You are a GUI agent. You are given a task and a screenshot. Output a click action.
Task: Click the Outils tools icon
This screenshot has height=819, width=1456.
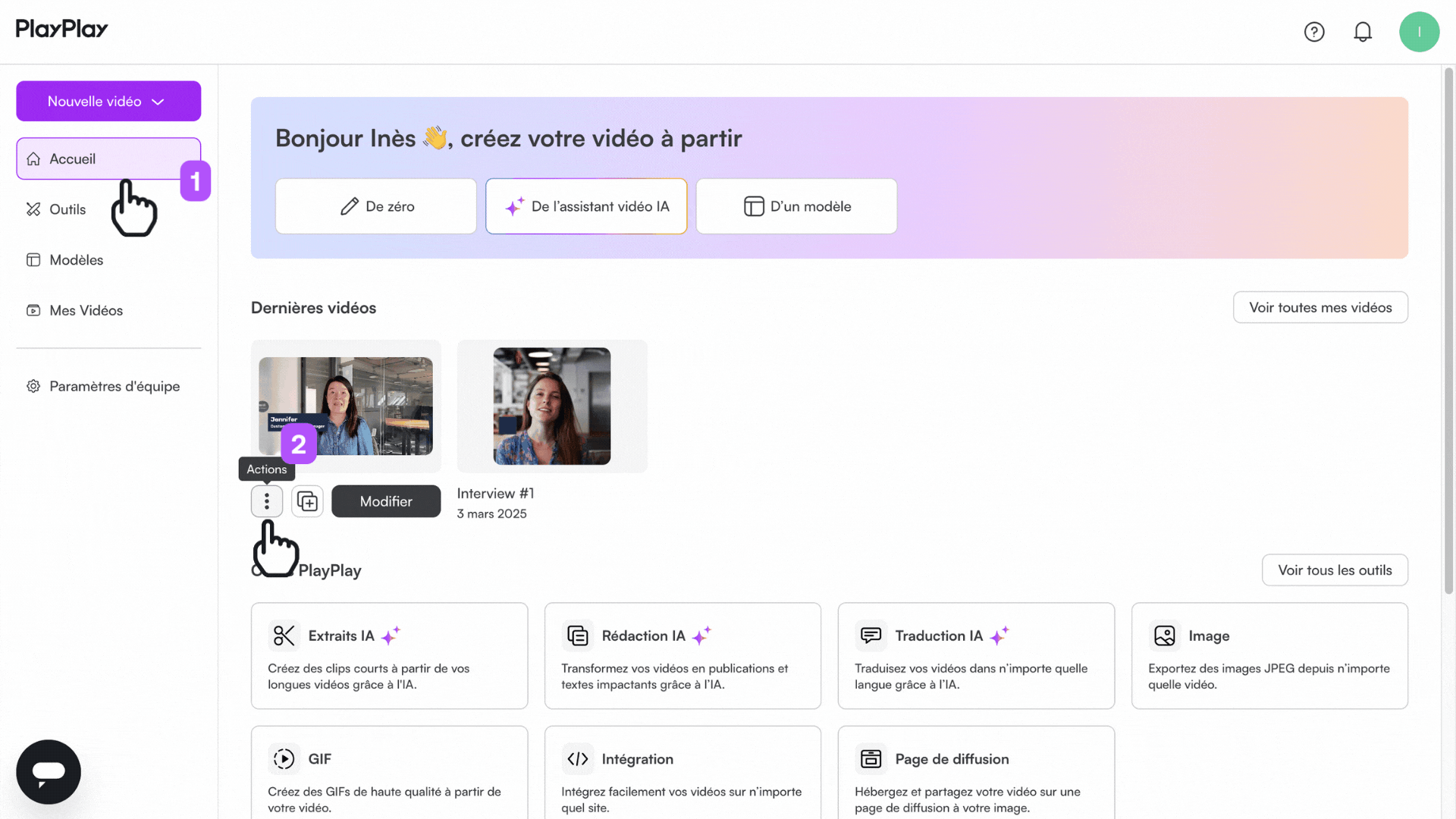33,209
